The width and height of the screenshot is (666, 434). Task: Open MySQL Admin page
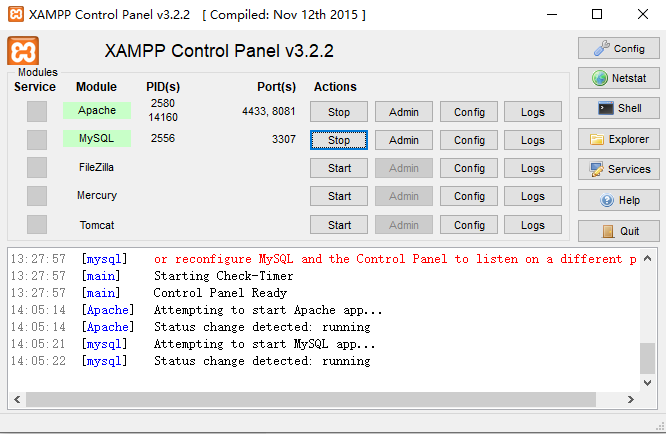click(x=404, y=140)
